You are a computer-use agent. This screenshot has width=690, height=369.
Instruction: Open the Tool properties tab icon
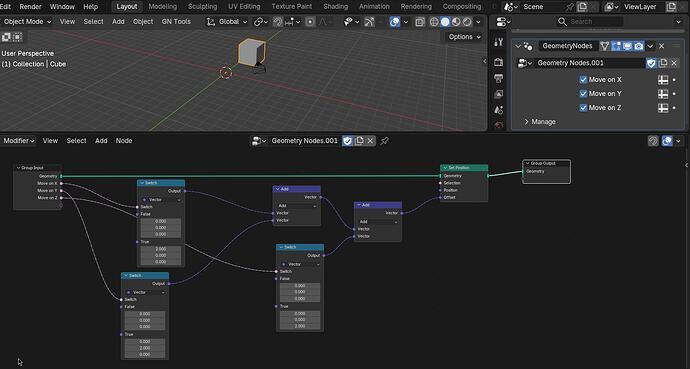point(499,42)
